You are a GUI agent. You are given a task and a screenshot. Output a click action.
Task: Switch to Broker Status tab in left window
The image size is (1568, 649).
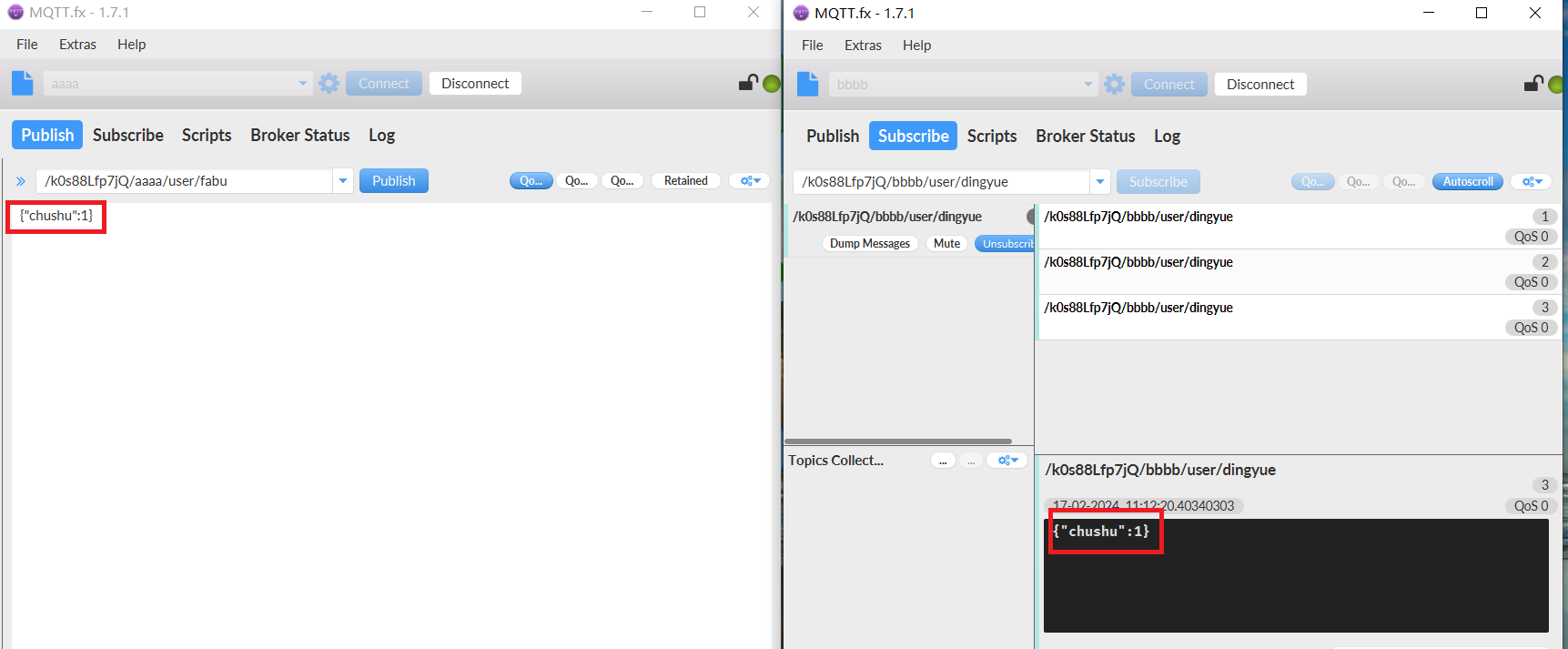coord(299,136)
